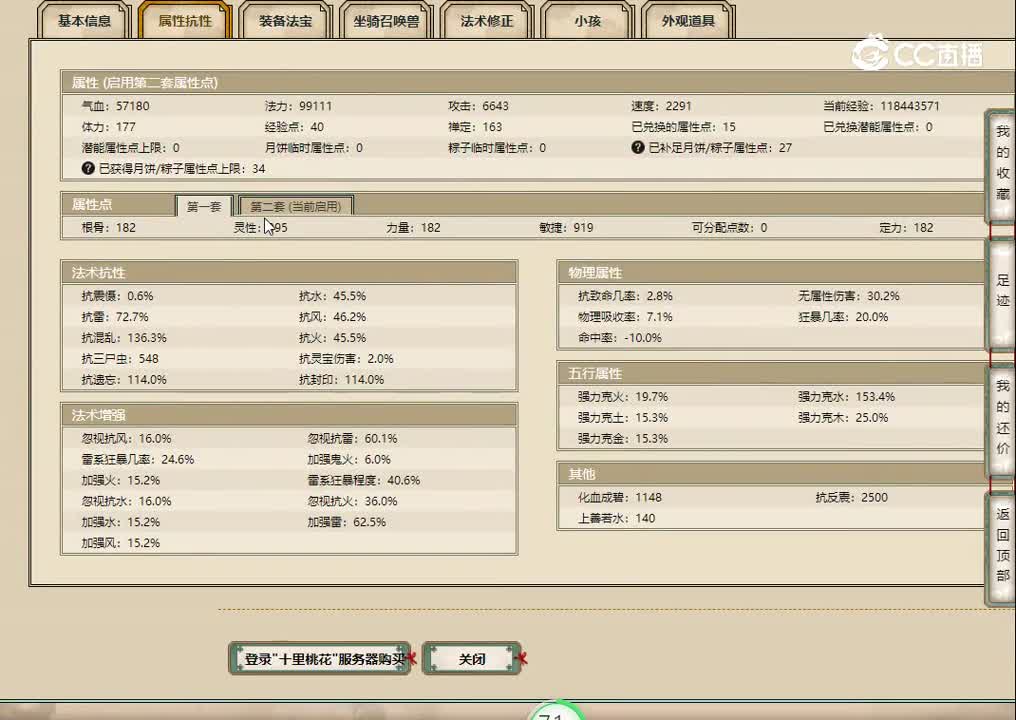Click 加强鬼火: 6.0% entry
This screenshot has width=1016, height=720.
[349, 459]
